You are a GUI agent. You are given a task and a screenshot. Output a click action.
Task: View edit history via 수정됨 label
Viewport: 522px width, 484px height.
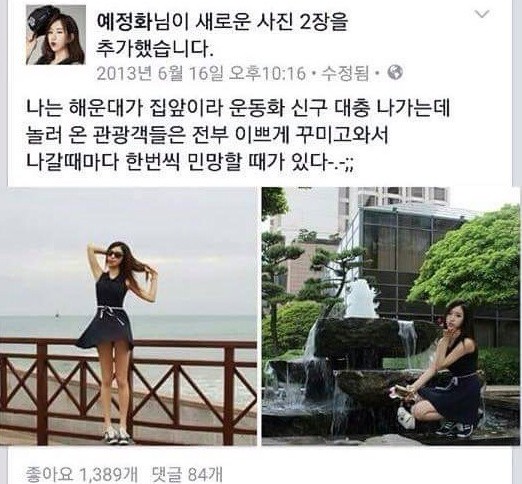coord(345,73)
